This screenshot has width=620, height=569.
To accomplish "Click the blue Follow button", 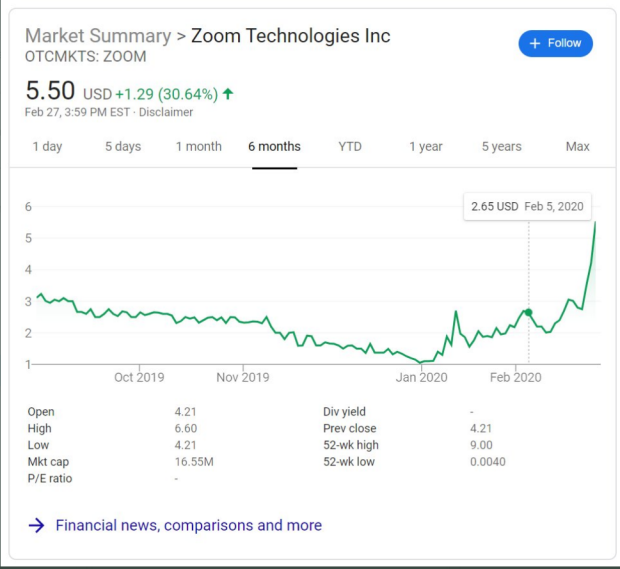I will tap(555, 43).
